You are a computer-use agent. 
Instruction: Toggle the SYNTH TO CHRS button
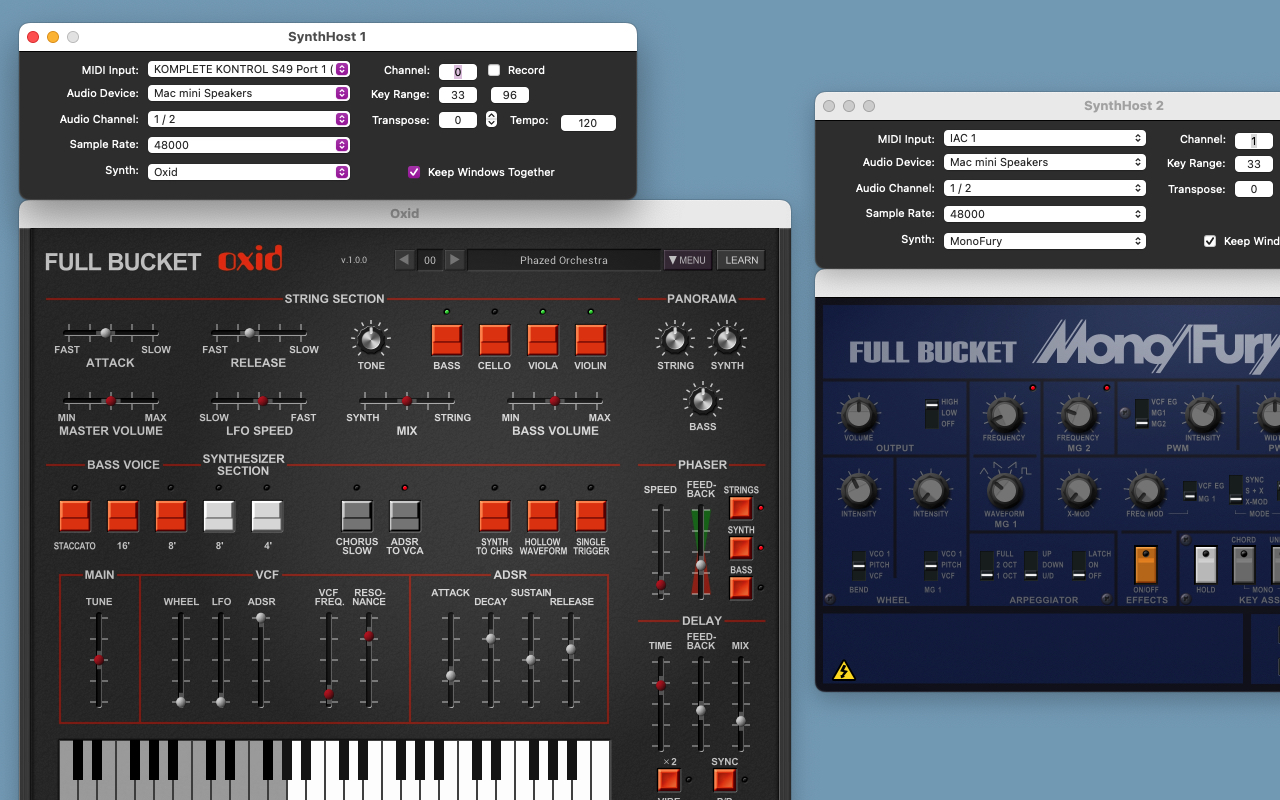pyautogui.click(x=495, y=516)
